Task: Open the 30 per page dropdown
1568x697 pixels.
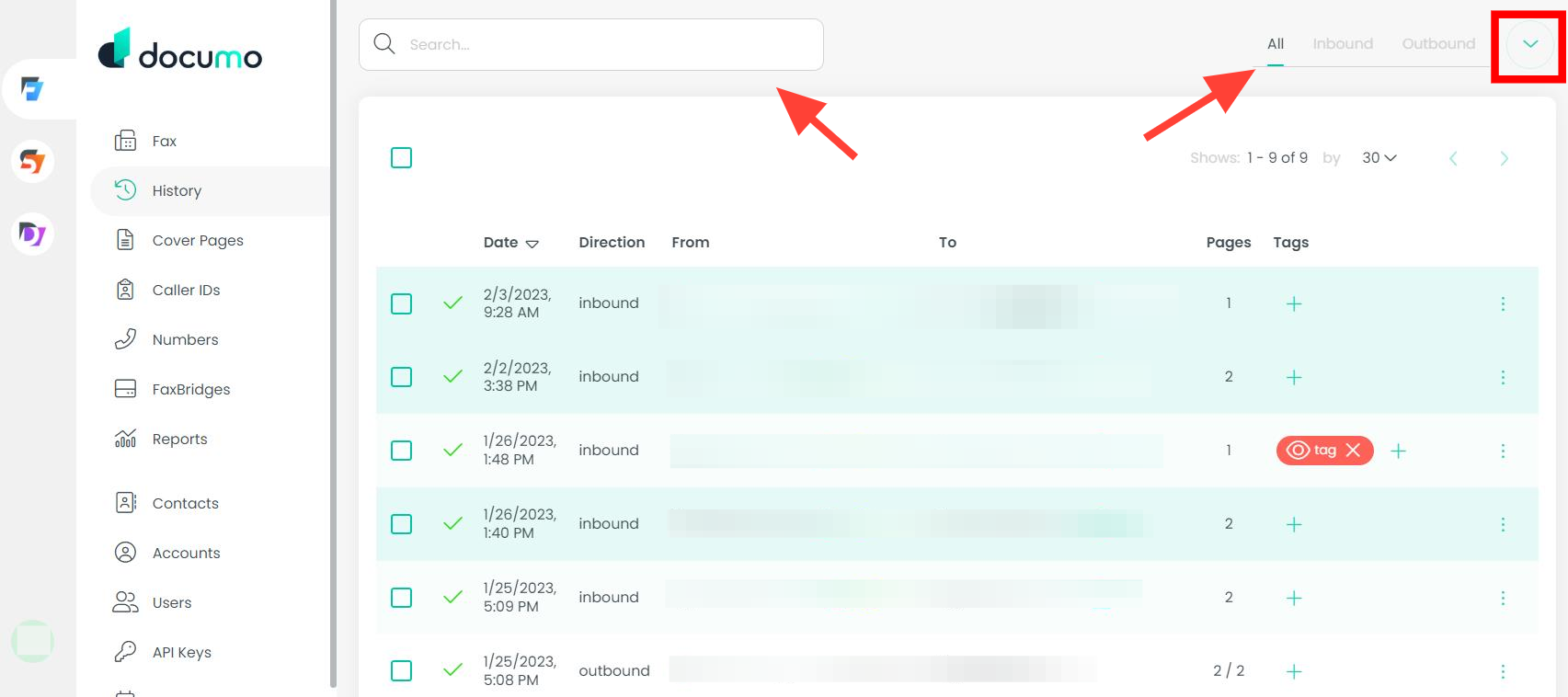Action: coord(1379,158)
